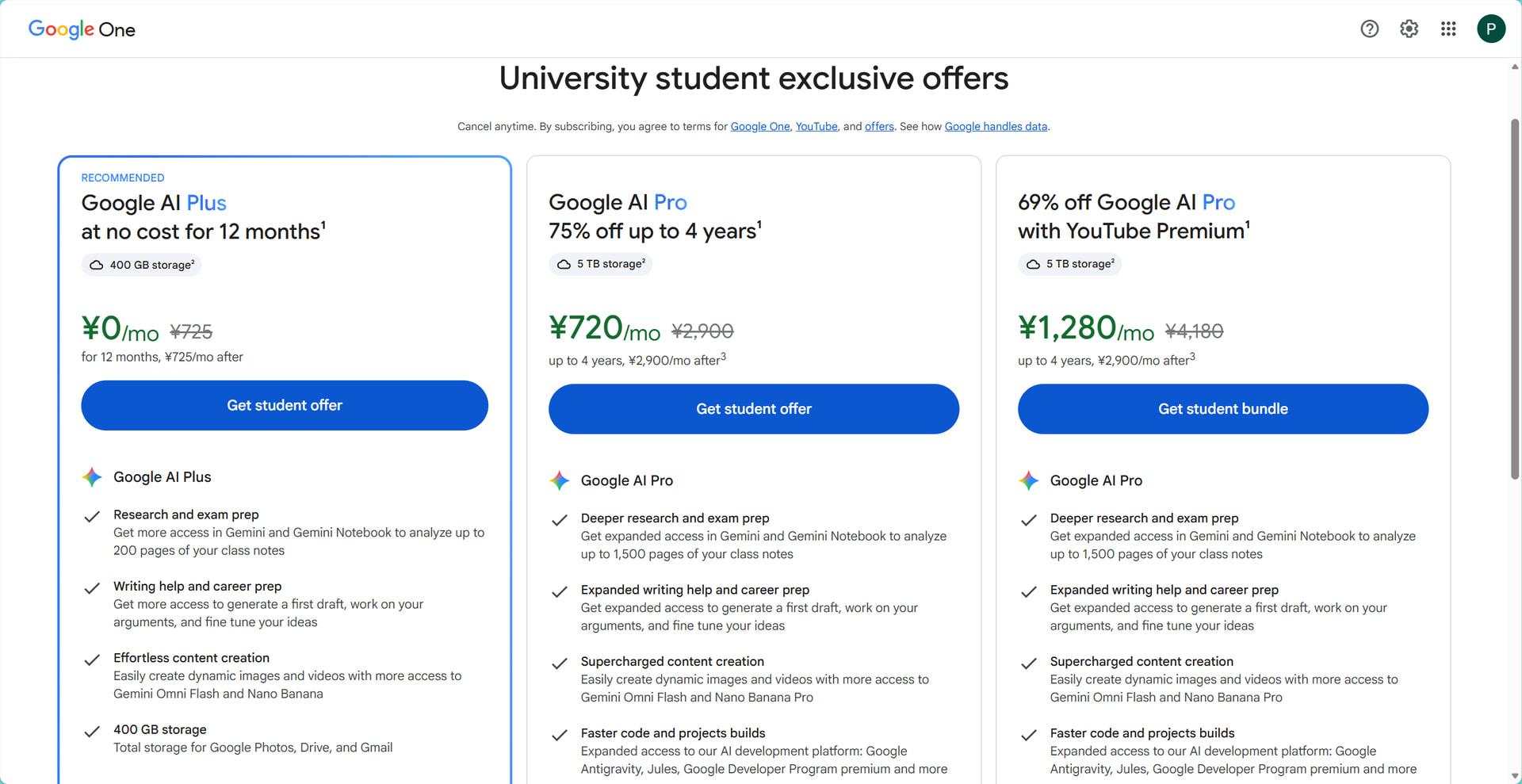
Task: Click the checkmark beside Supercharged content creation in middle card
Action: (560, 664)
